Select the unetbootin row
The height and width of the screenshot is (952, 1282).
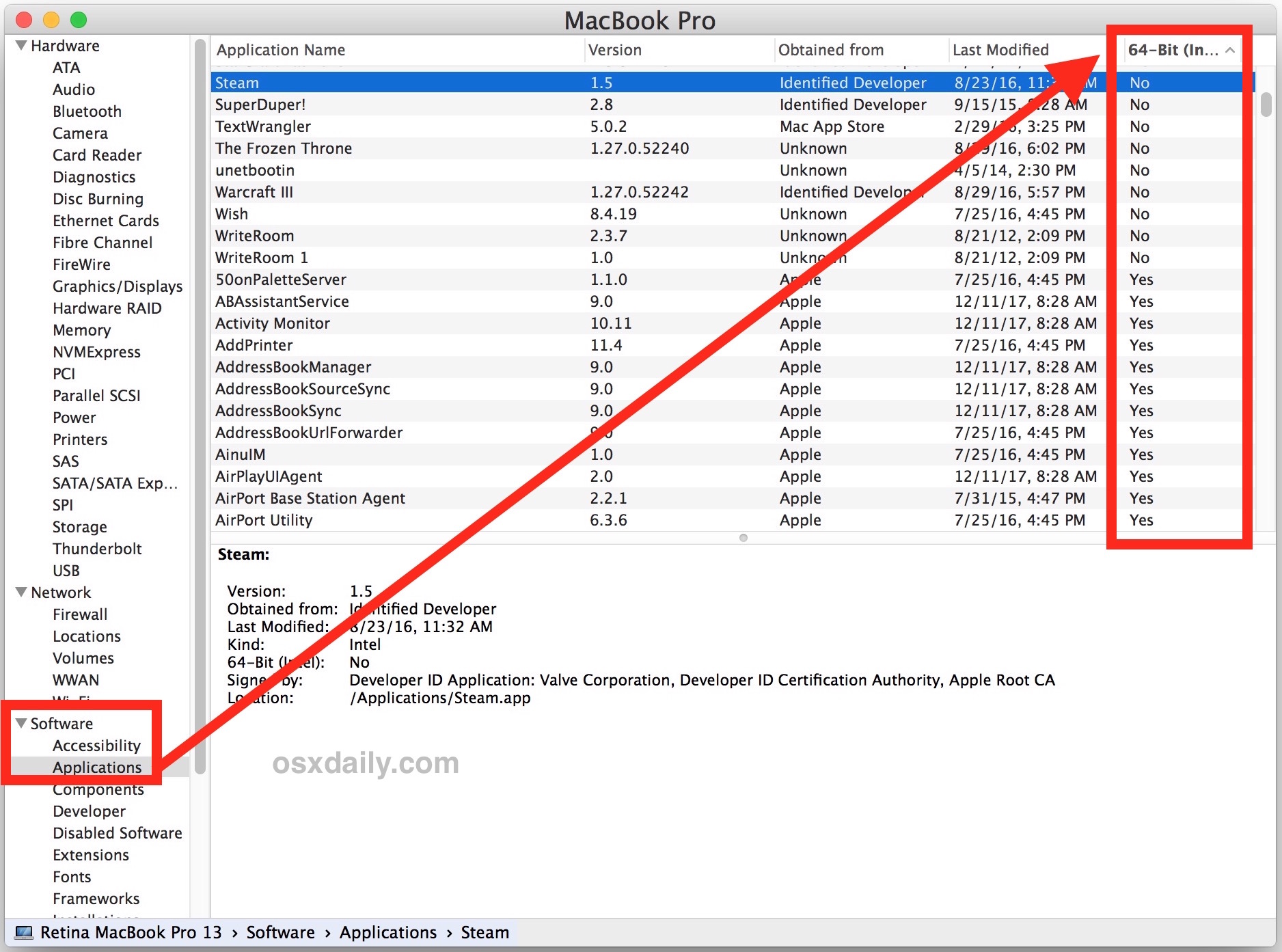[x=733, y=170]
